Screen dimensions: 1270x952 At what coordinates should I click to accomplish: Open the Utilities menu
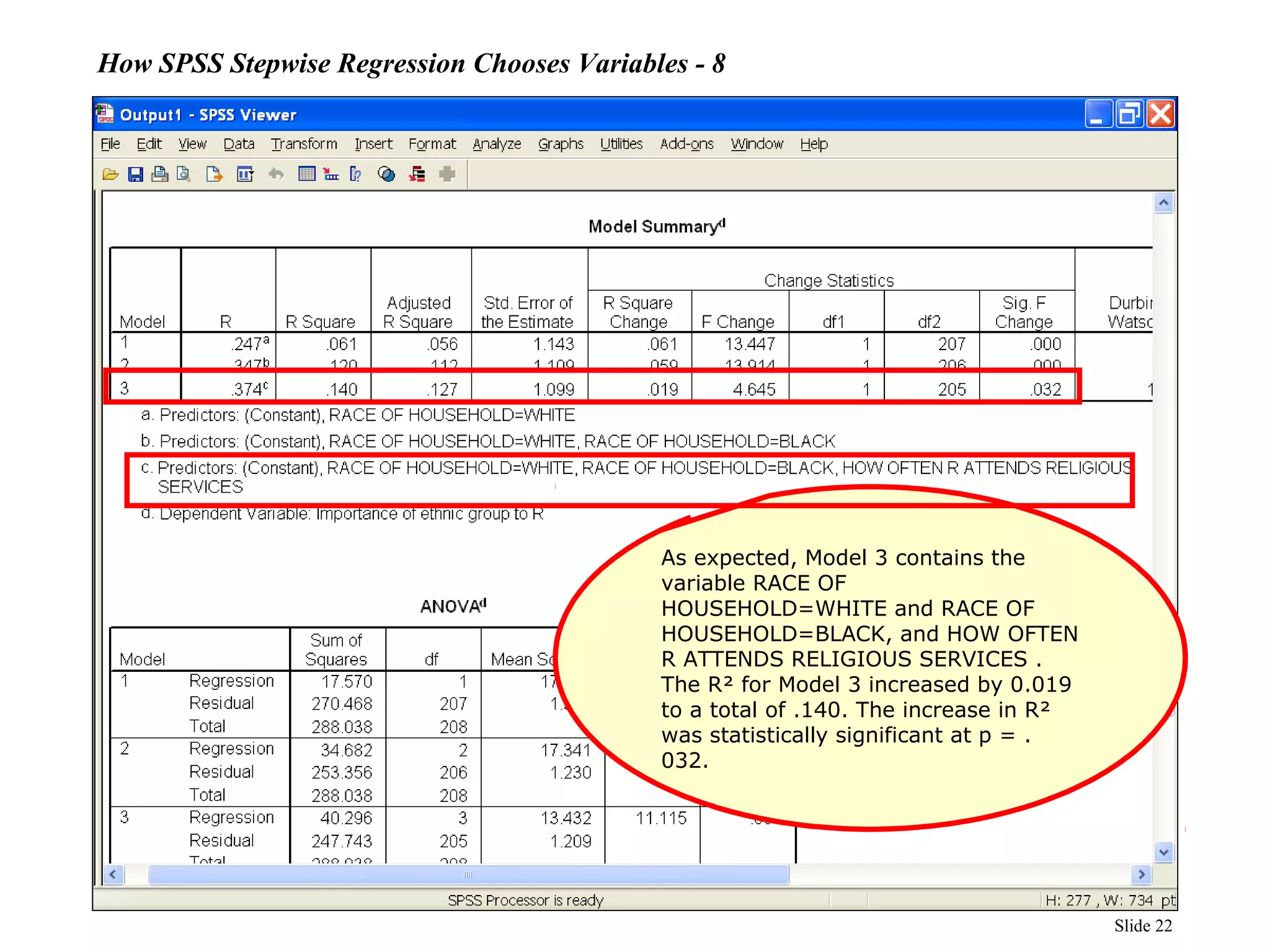click(x=621, y=144)
